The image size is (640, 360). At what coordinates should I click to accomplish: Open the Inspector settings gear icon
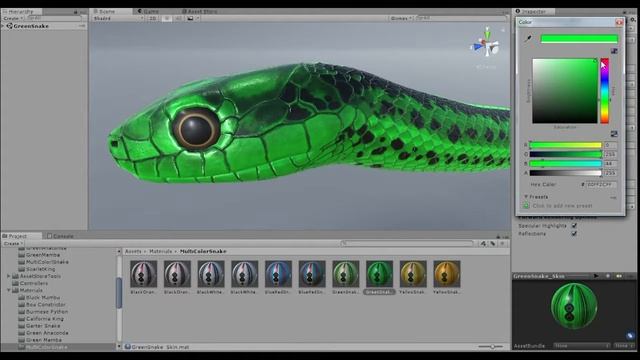tap(633, 19)
